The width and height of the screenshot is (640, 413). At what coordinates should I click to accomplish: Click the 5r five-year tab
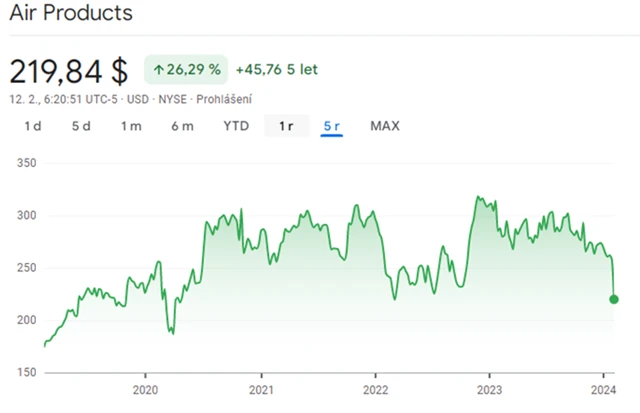pyautogui.click(x=332, y=126)
